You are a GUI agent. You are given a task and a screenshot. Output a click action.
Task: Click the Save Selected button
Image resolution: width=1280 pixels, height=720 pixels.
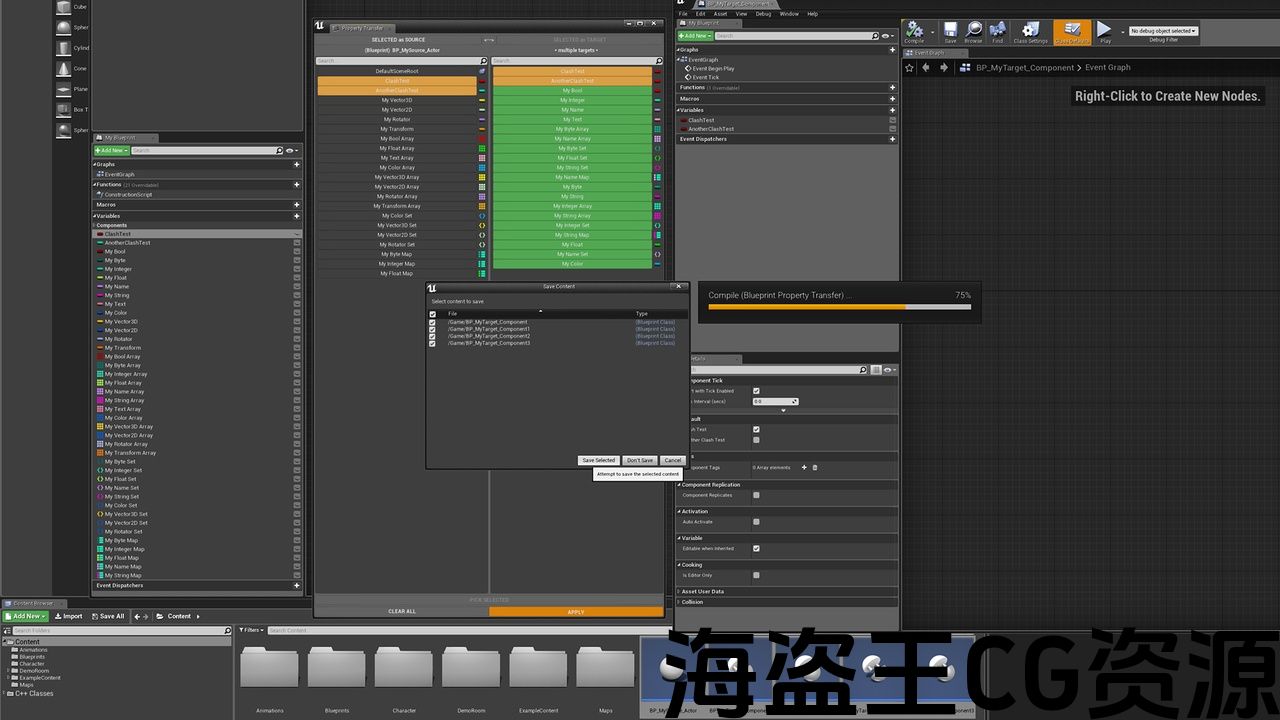pyautogui.click(x=599, y=460)
